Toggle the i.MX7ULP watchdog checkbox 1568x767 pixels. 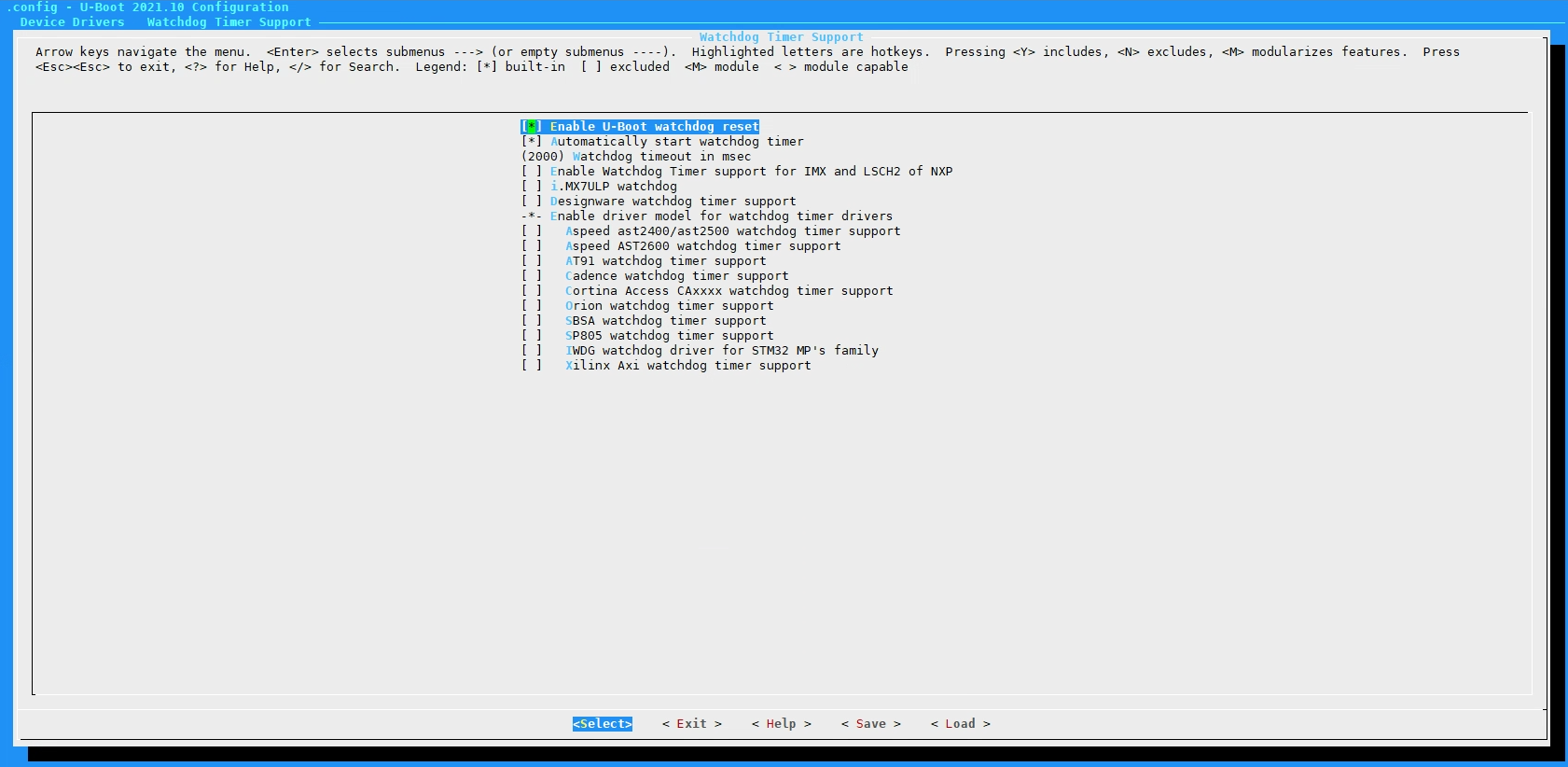pyautogui.click(x=532, y=187)
